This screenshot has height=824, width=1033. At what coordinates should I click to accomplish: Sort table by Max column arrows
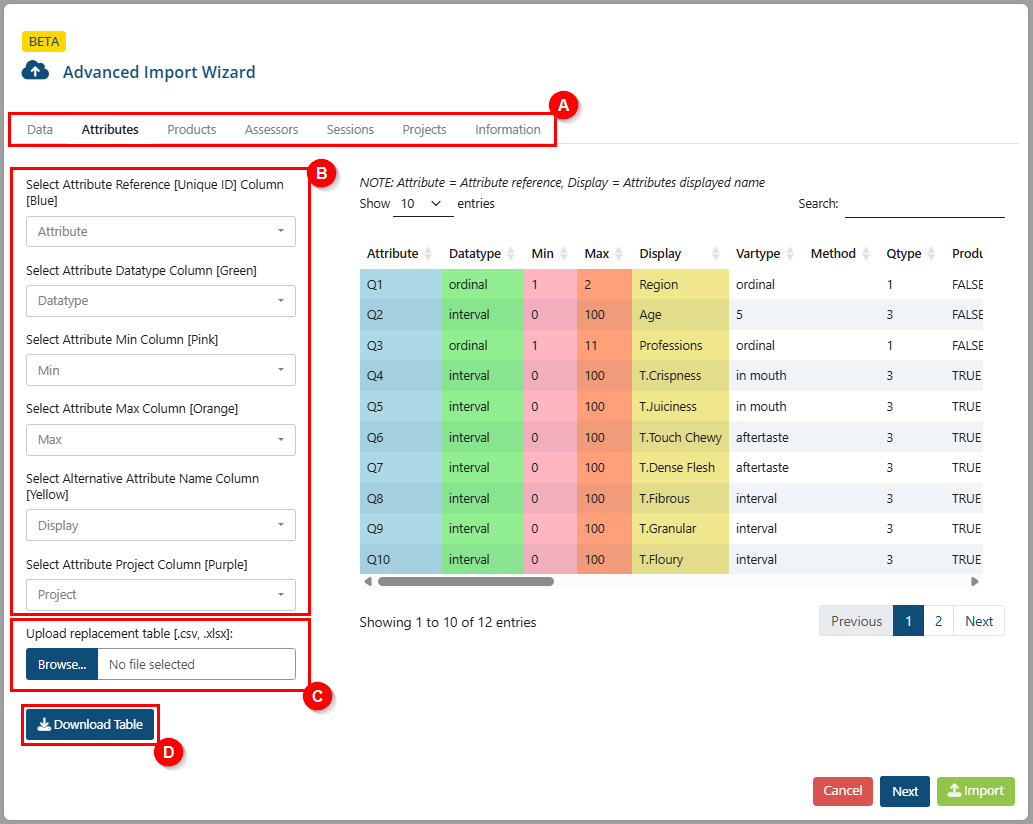(619, 254)
